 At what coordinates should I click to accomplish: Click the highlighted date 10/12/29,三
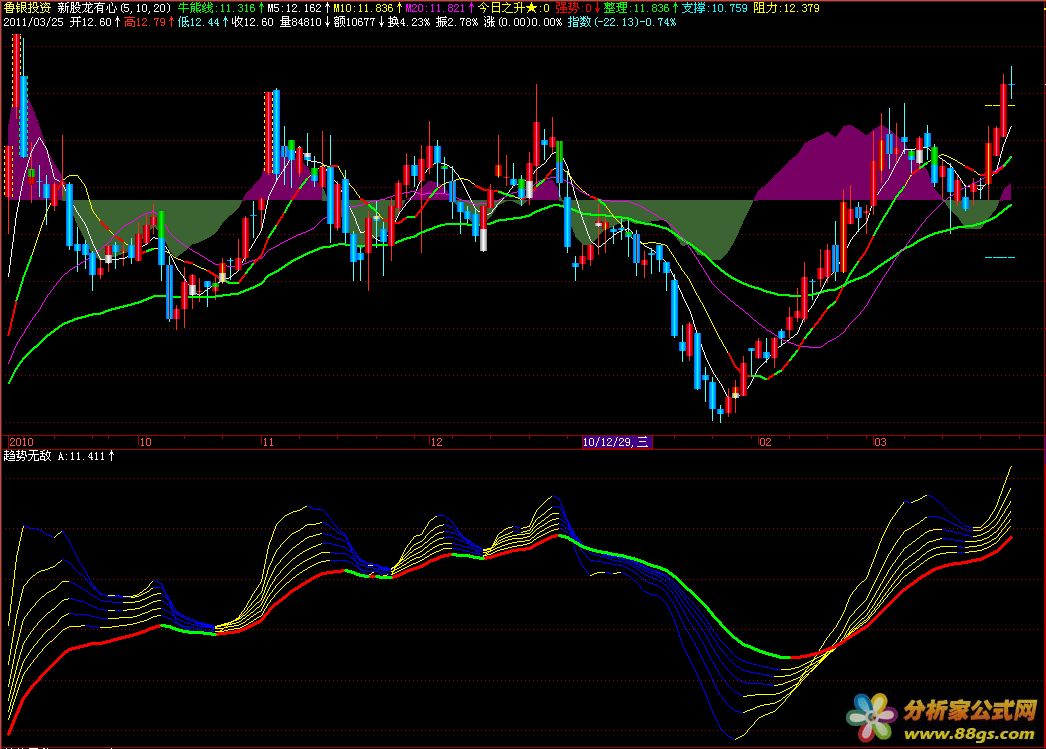(616, 442)
